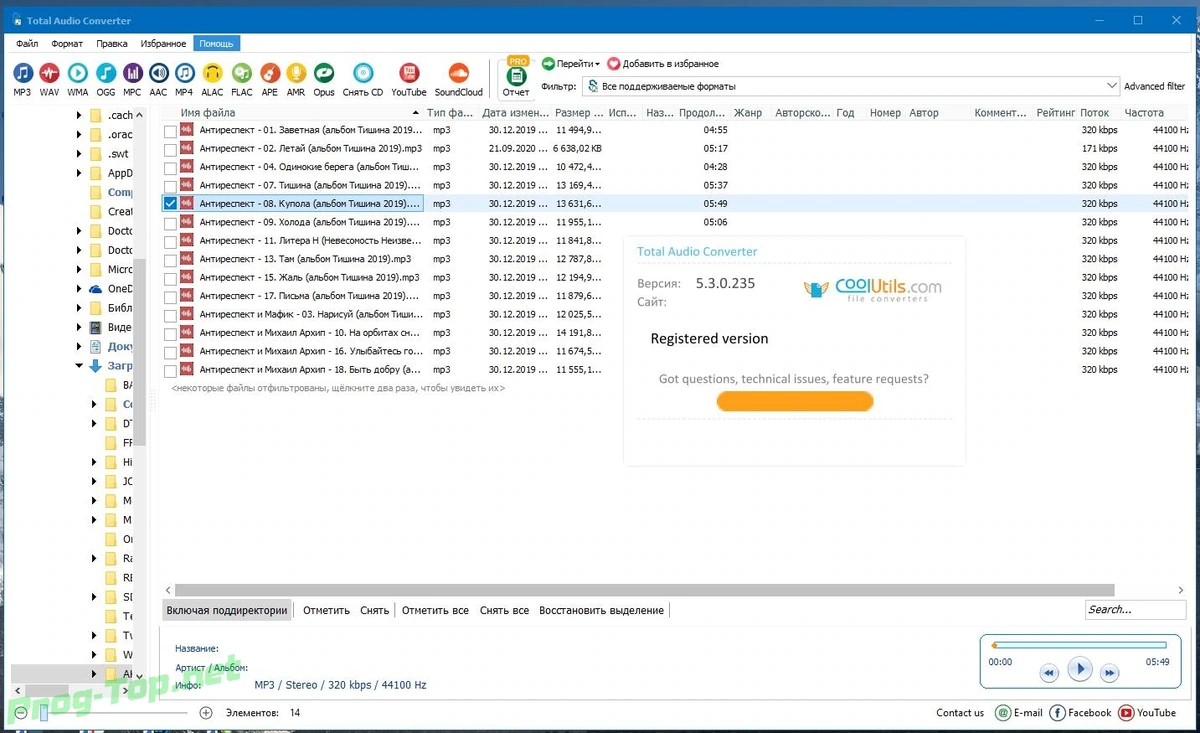Choose APE conversion format icon

point(269,73)
